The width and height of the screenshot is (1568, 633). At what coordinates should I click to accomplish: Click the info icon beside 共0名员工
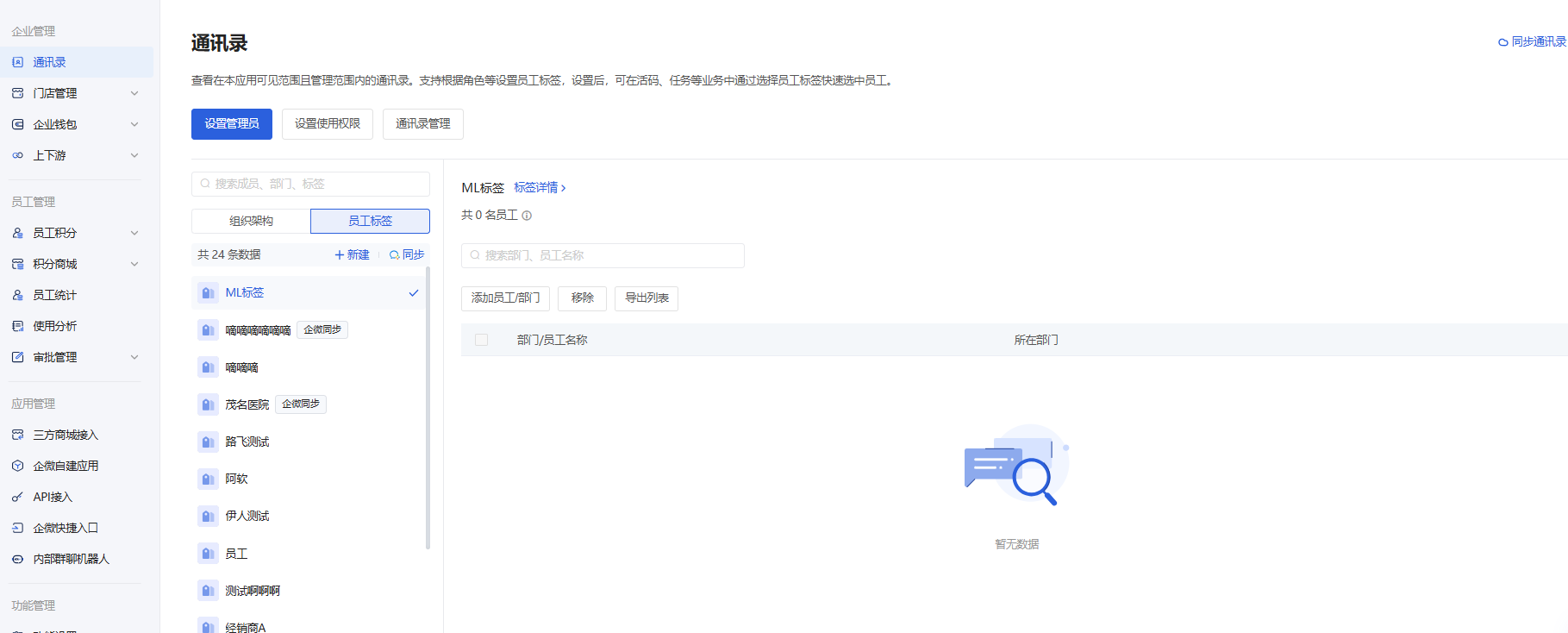tap(527, 216)
